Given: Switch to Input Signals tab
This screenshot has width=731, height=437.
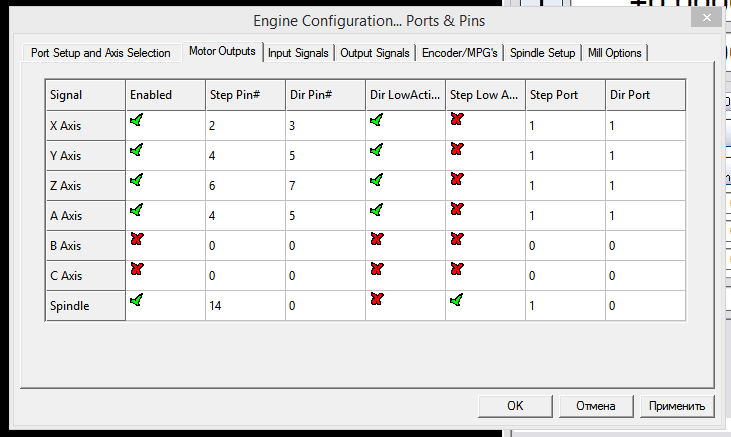Looking at the screenshot, I should coord(298,52).
